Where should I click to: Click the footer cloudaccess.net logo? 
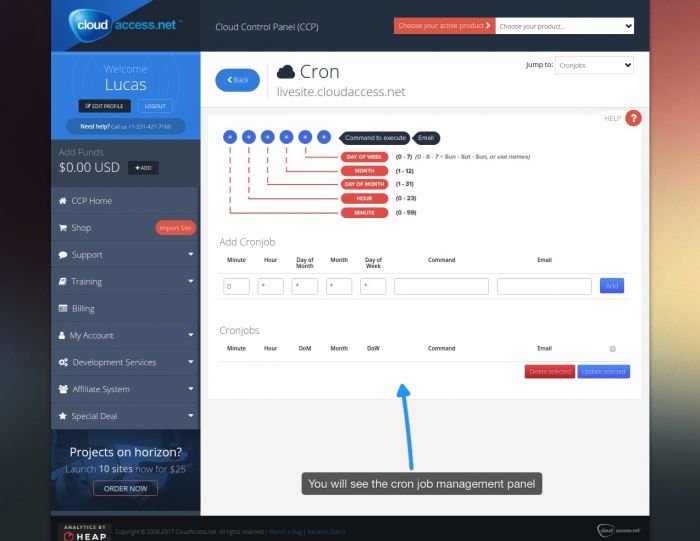pos(618,530)
